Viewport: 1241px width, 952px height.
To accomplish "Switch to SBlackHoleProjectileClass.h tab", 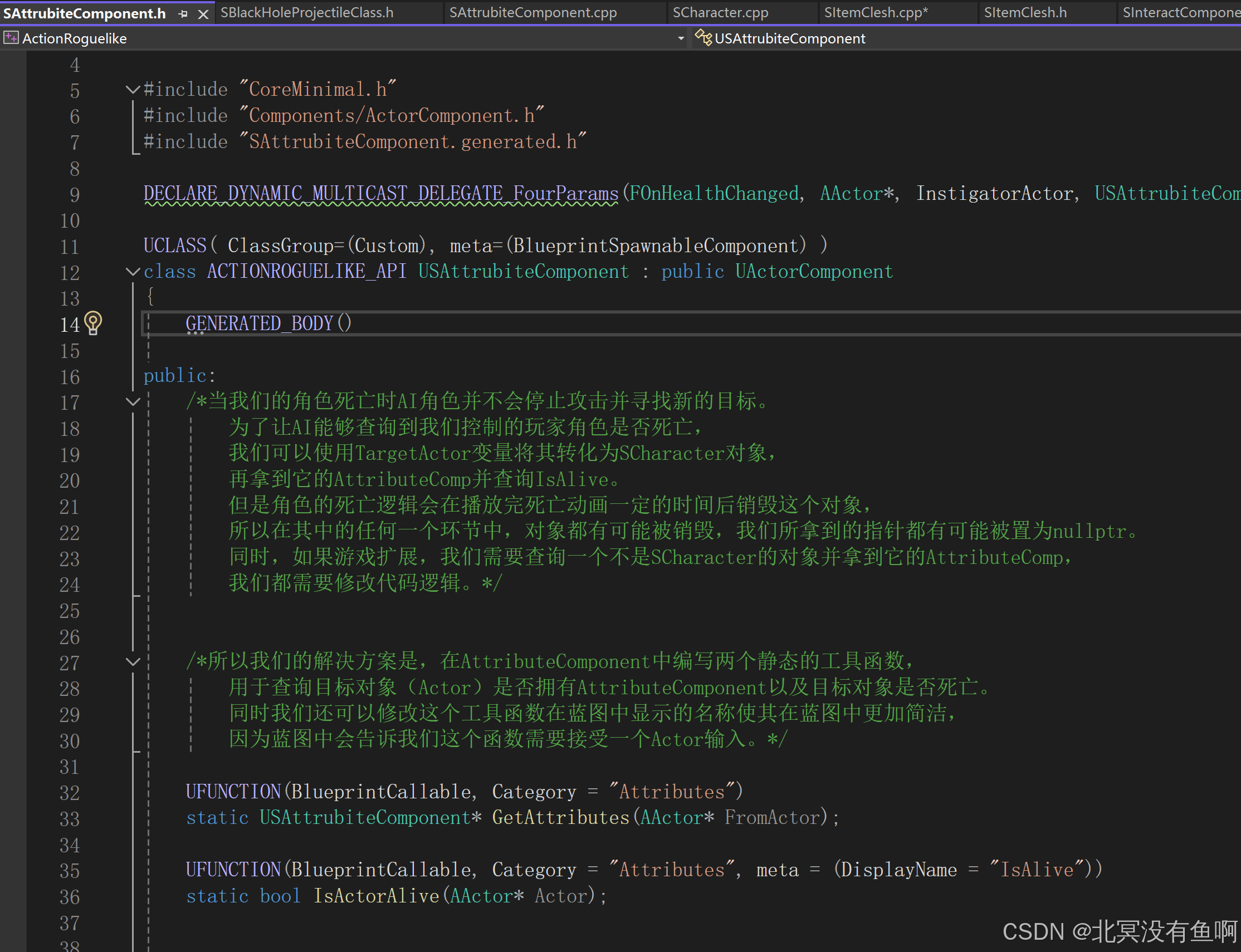I will [x=307, y=12].
